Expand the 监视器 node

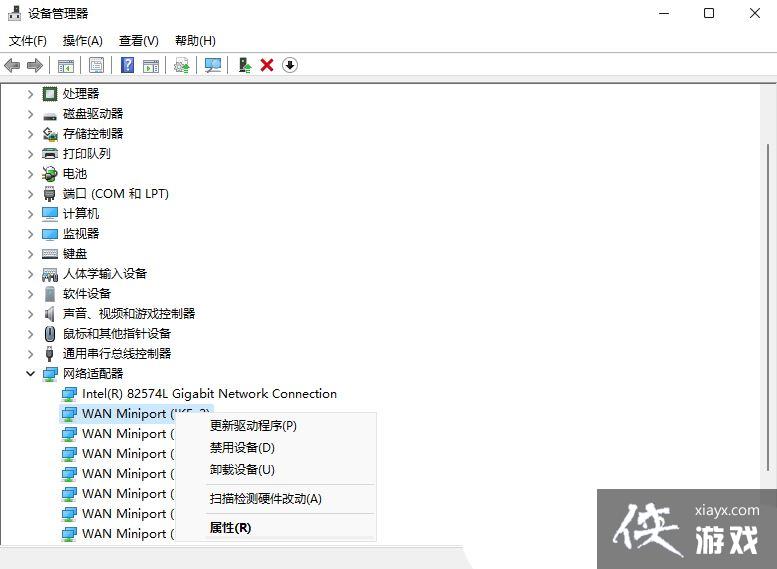tap(30, 234)
